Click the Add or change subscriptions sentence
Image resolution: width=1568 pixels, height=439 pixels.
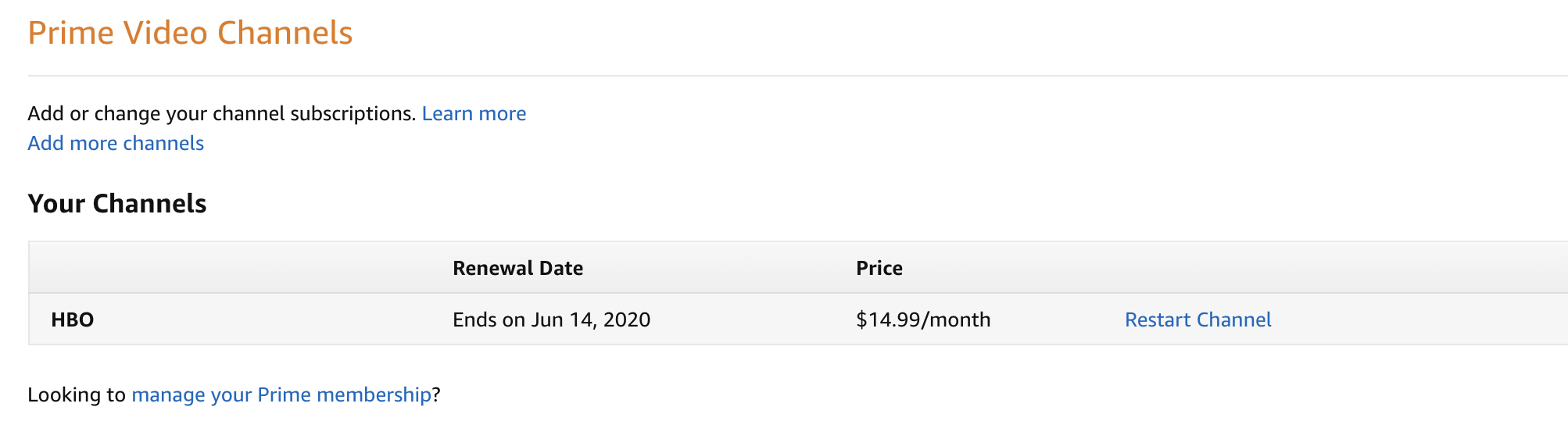[221, 114]
